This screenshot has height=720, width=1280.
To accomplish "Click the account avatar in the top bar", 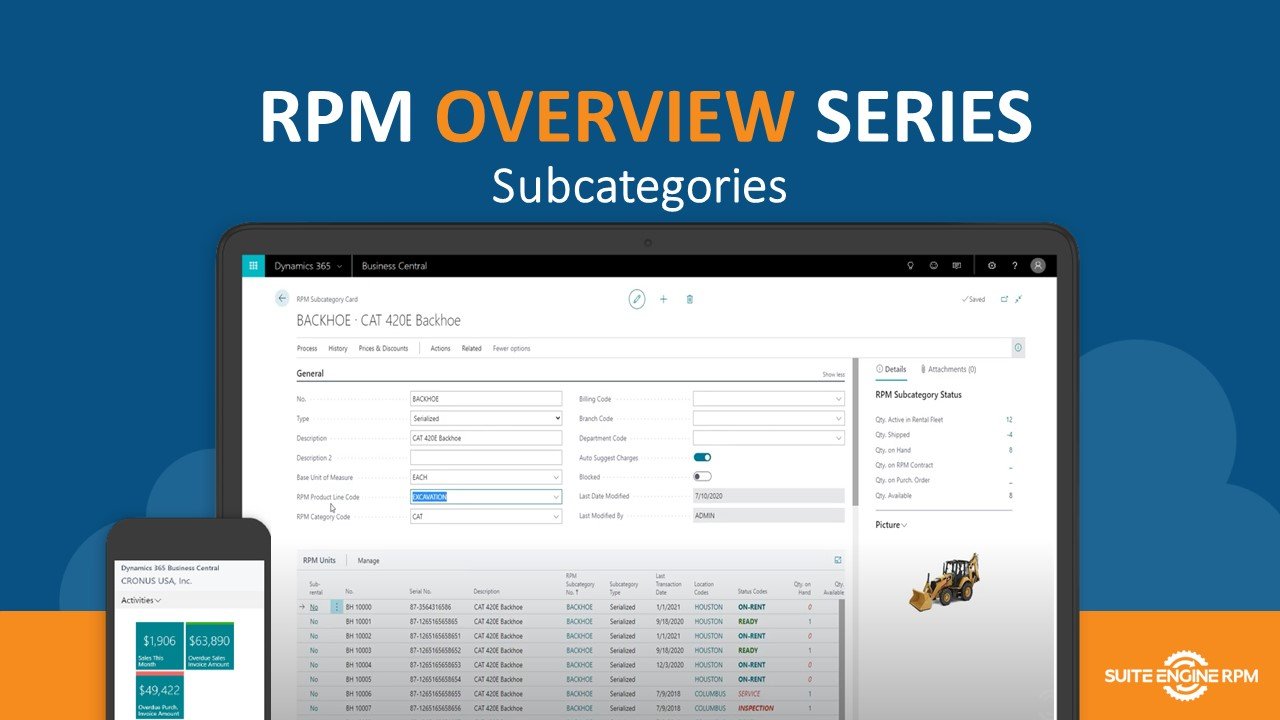I will (x=1037, y=265).
